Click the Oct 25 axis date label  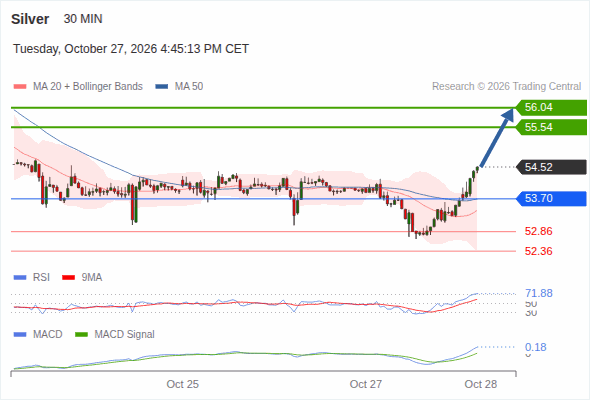tap(182, 384)
